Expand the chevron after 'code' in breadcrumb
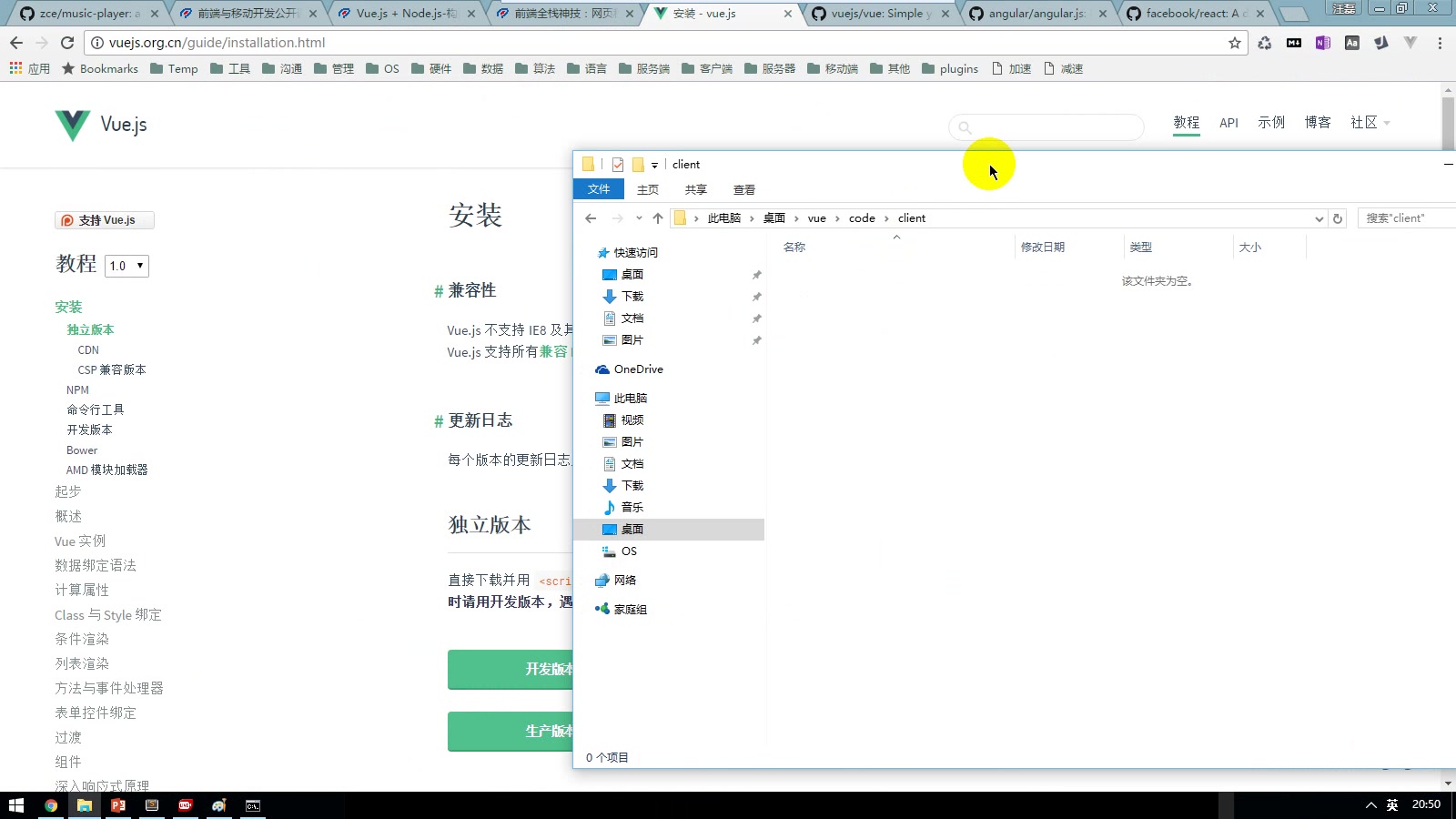1456x819 pixels. point(886,218)
